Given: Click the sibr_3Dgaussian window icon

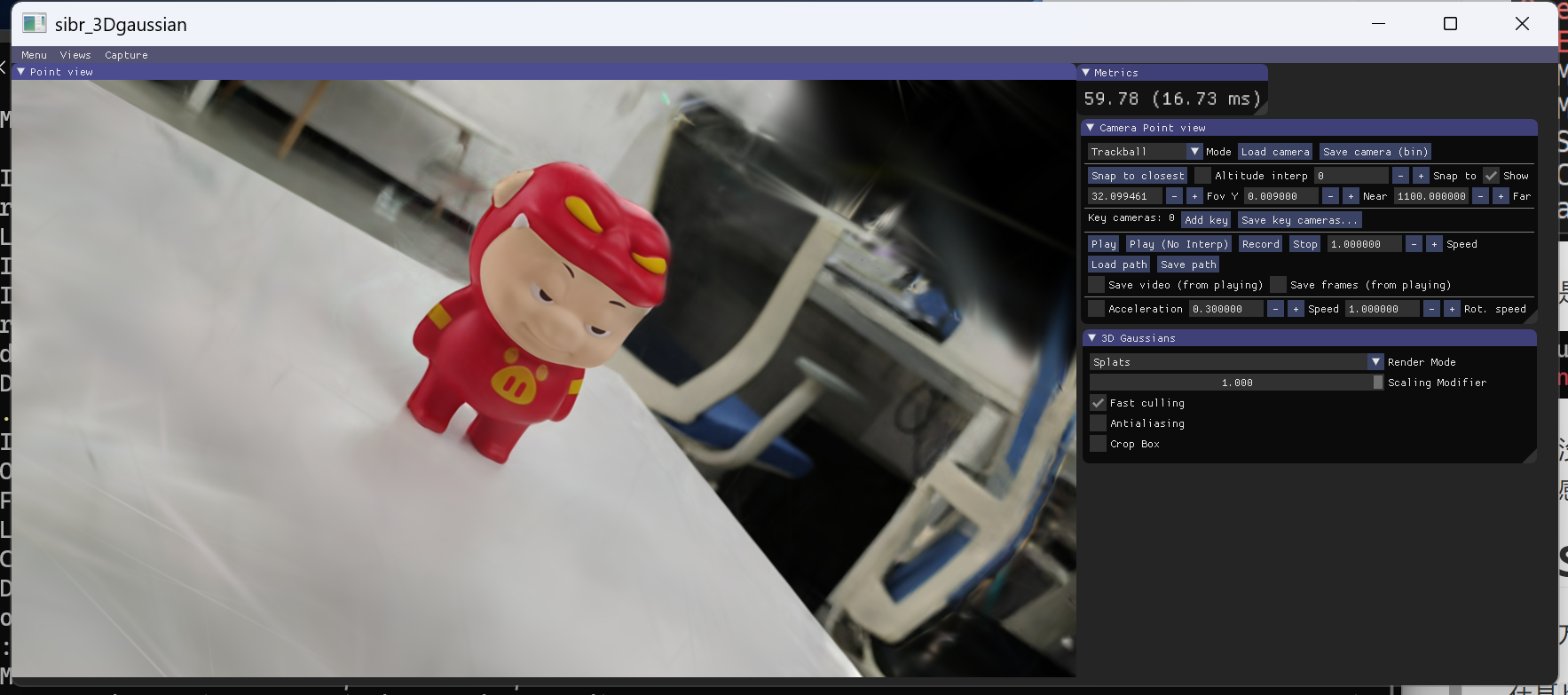Looking at the screenshot, I should (34, 24).
